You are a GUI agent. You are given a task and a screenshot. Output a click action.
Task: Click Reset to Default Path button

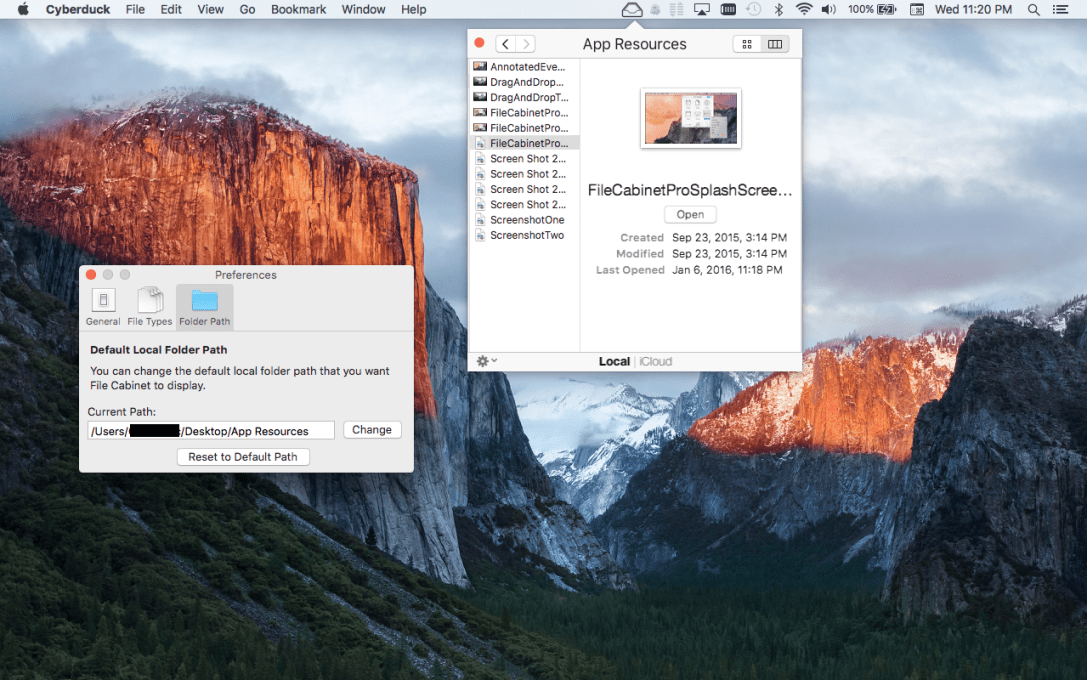point(243,457)
